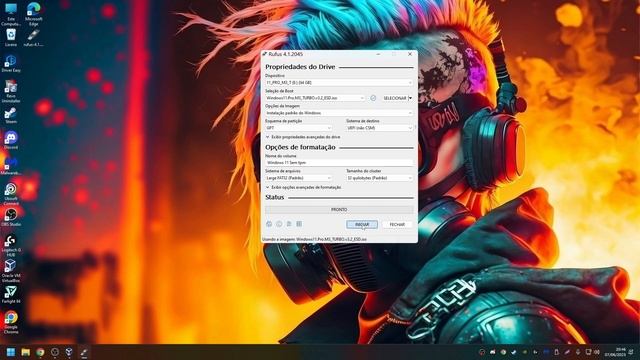Click the INICIAR button
Viewport: 640px width, 360px height.
click(x=362, y=224)
